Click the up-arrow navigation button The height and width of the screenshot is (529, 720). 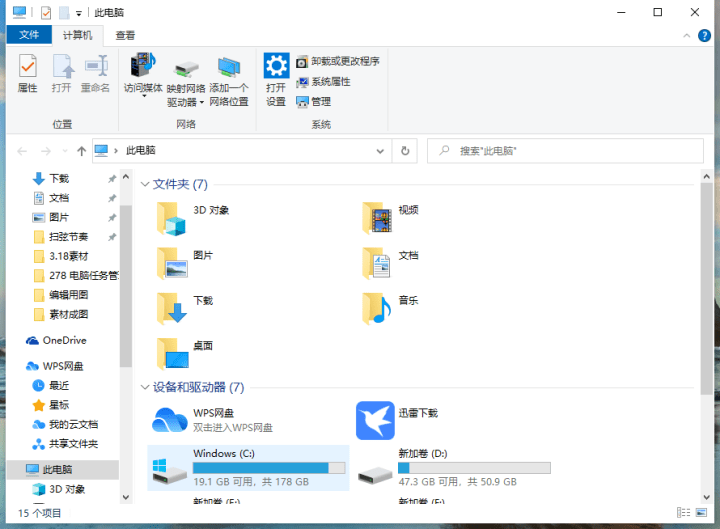coord(81,151)
